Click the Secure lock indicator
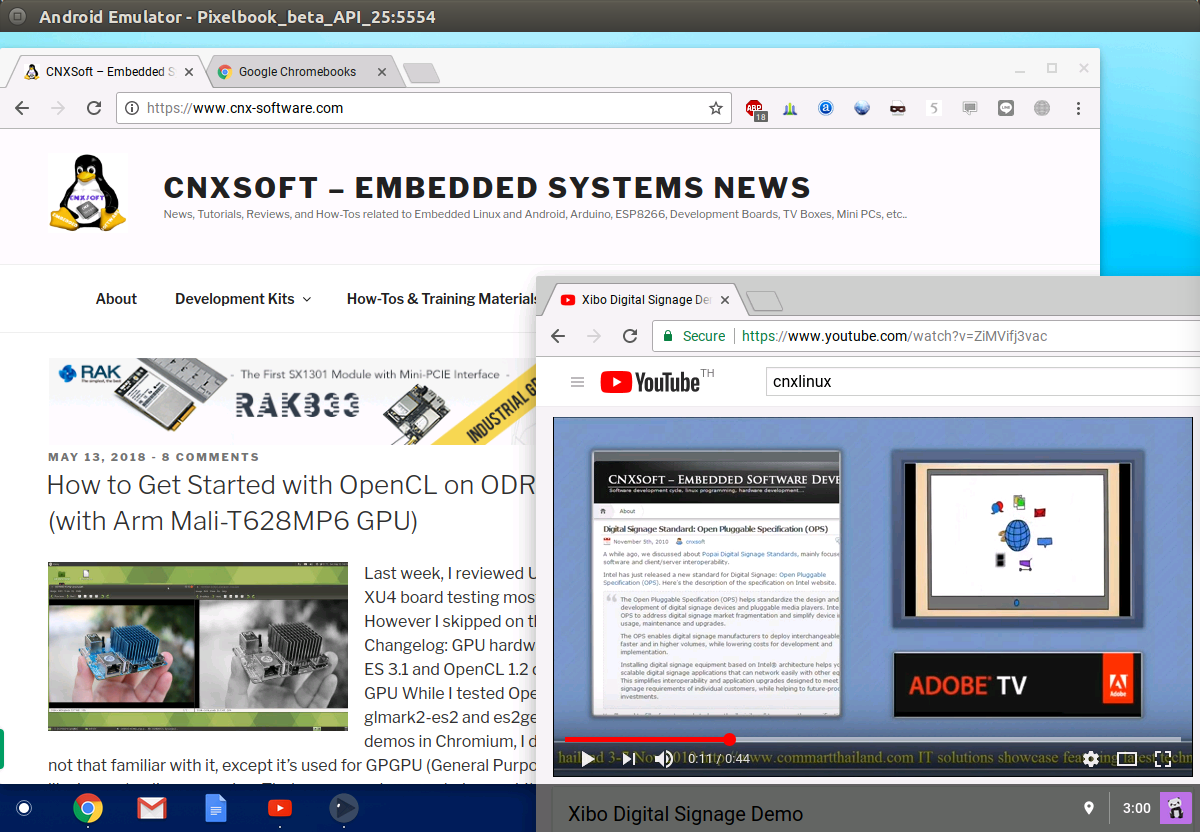 [x=694, y=336]
